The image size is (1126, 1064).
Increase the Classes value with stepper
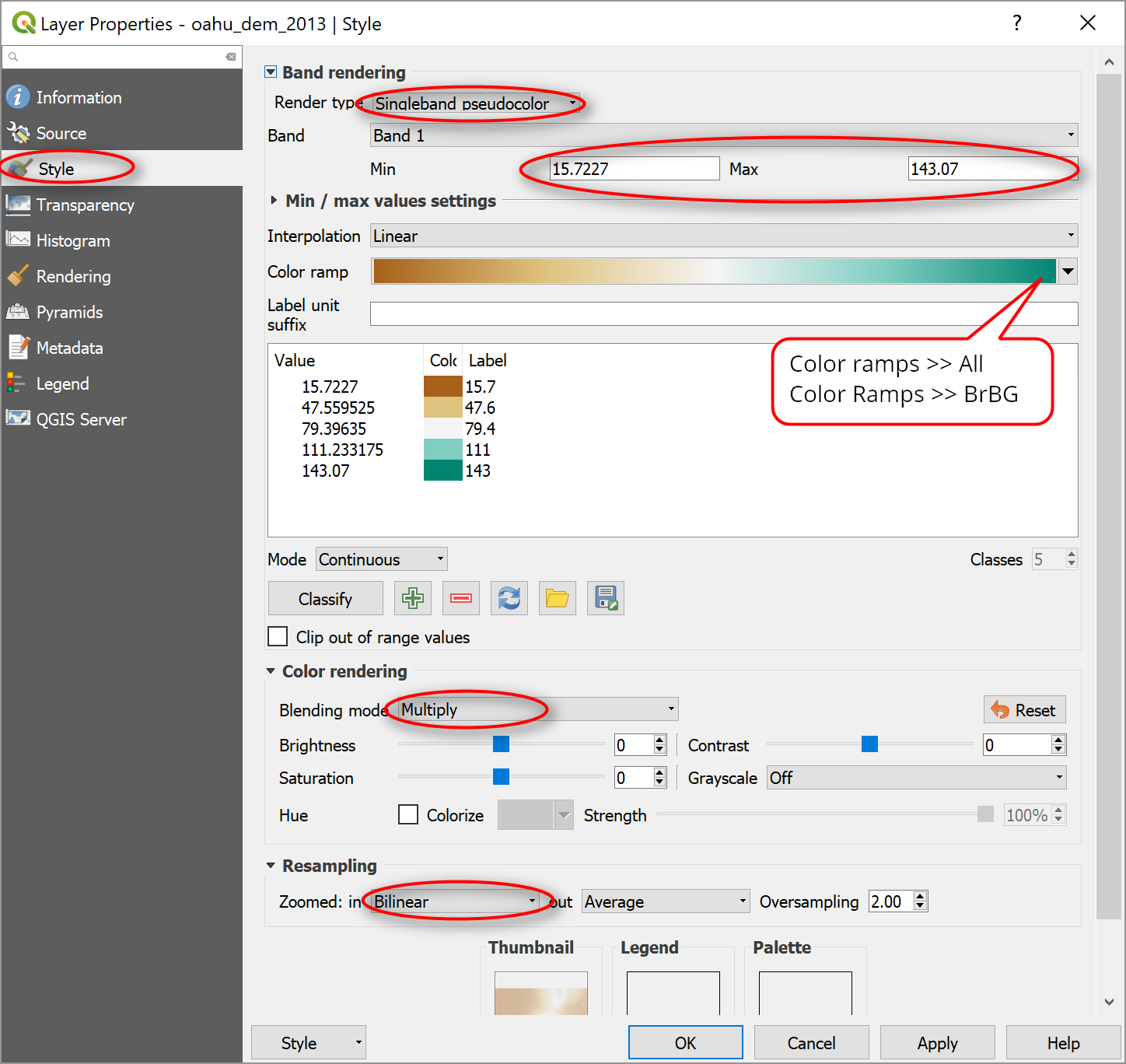1070,554
